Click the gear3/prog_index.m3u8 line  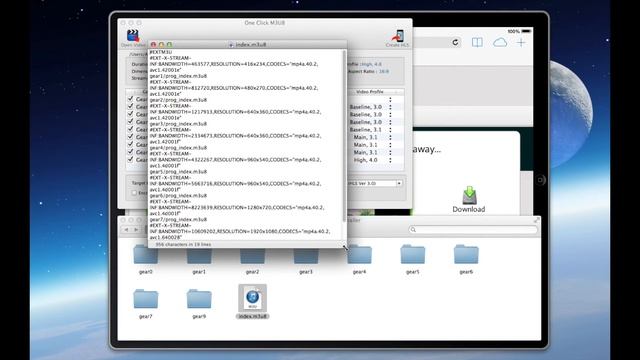(178, 124)
